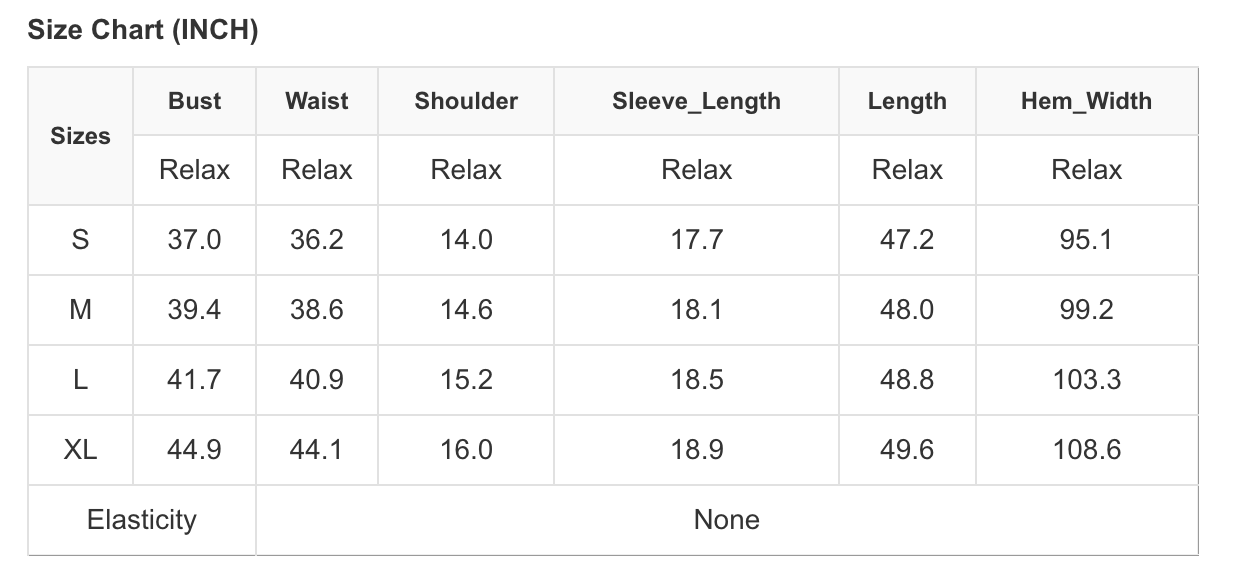Click the None elasticity value

[727, 520]
